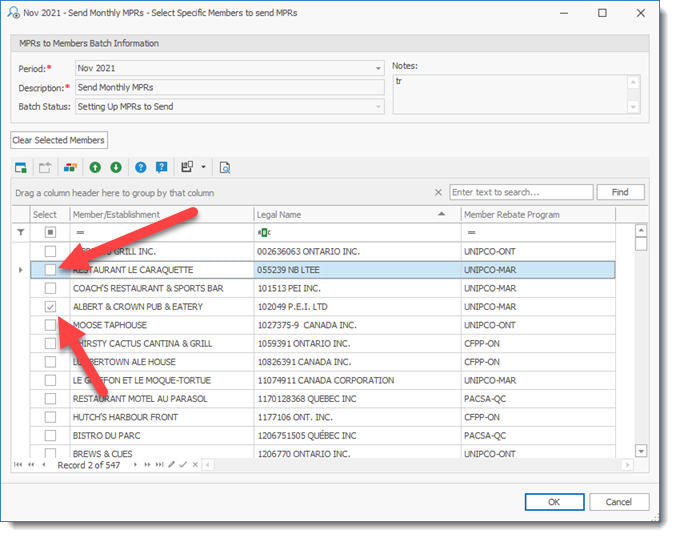Click the first grid layout toolbar icon
This screenshot has height=537, width=675.
coord(22,167)
